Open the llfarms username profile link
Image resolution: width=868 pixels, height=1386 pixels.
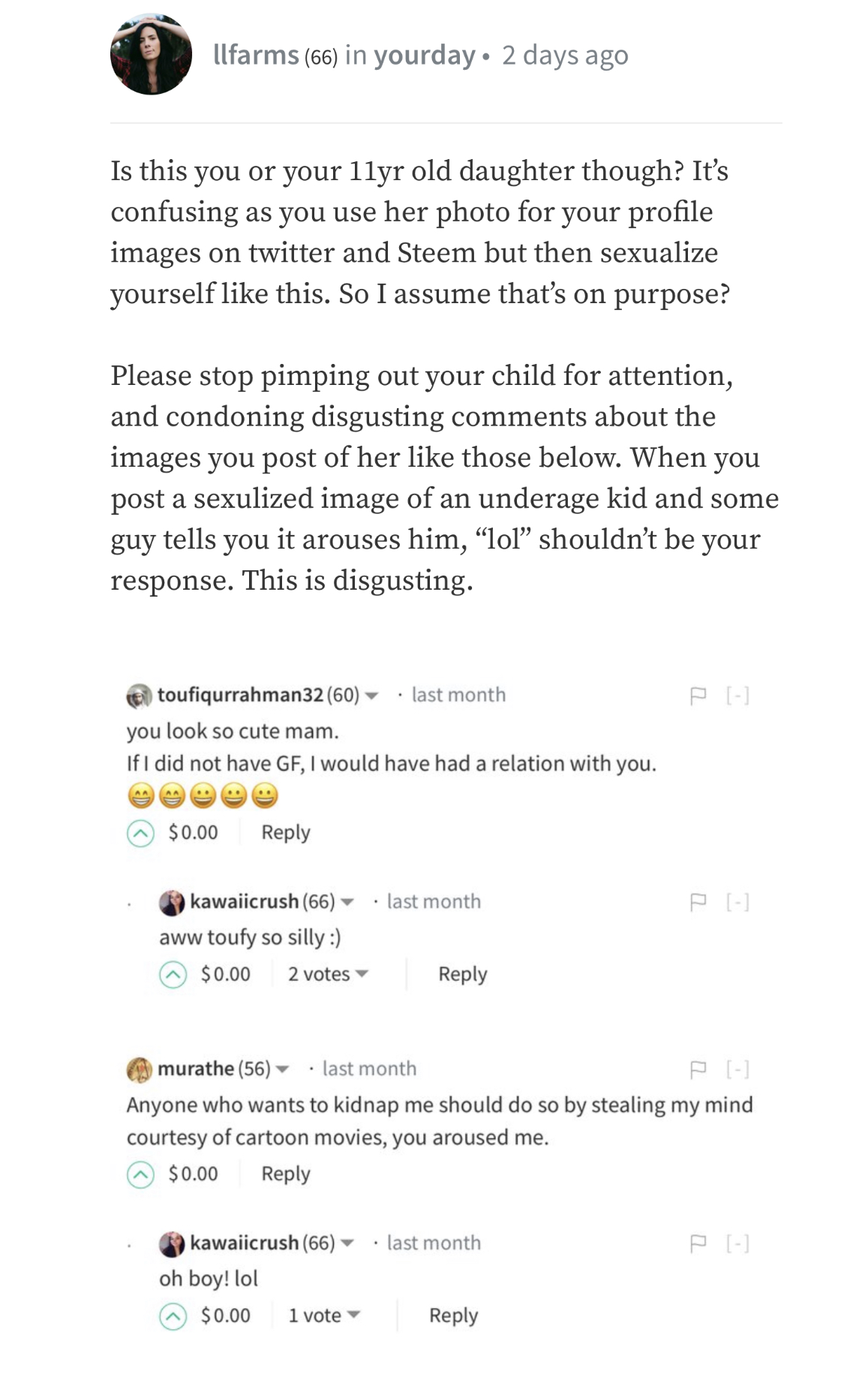[256, 55]
